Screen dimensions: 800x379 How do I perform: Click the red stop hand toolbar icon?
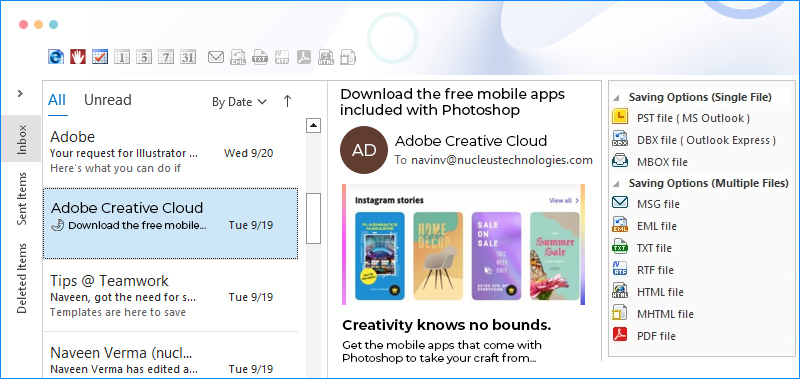point(78,57)
